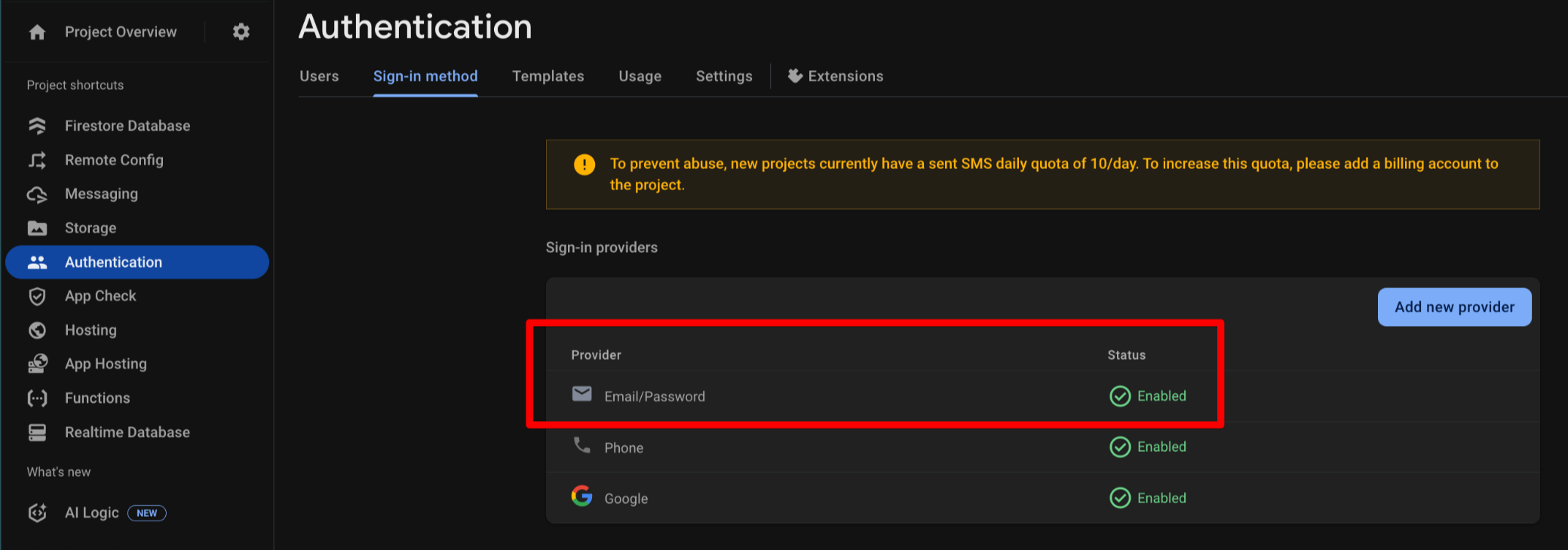This screenshot has height=550, width=1568.
Task: Click the Project Overview home icon
Action: [37, 32]
